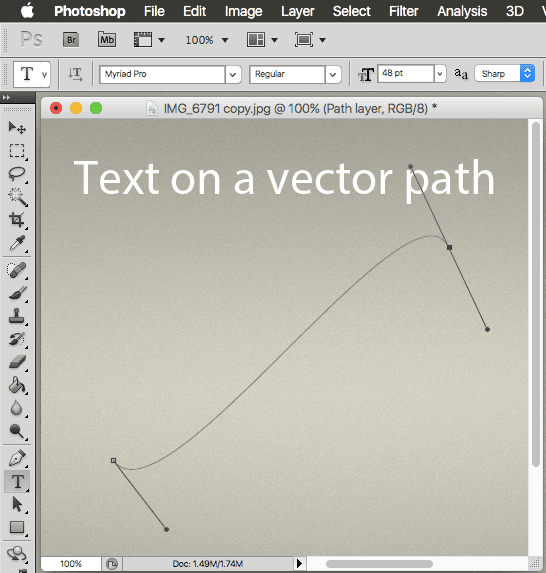This screenshot has height=573, width=546.
Task: Open the Image menu
Action: (x=243, y=12)
